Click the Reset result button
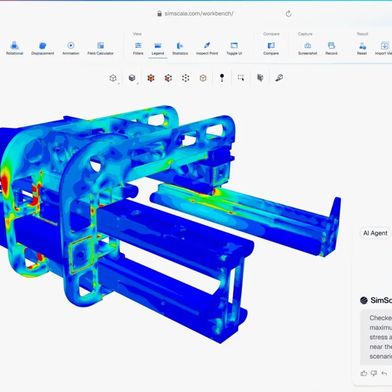Image resolution: width=392 pixels, height=392 pixels. pos(362,48)
